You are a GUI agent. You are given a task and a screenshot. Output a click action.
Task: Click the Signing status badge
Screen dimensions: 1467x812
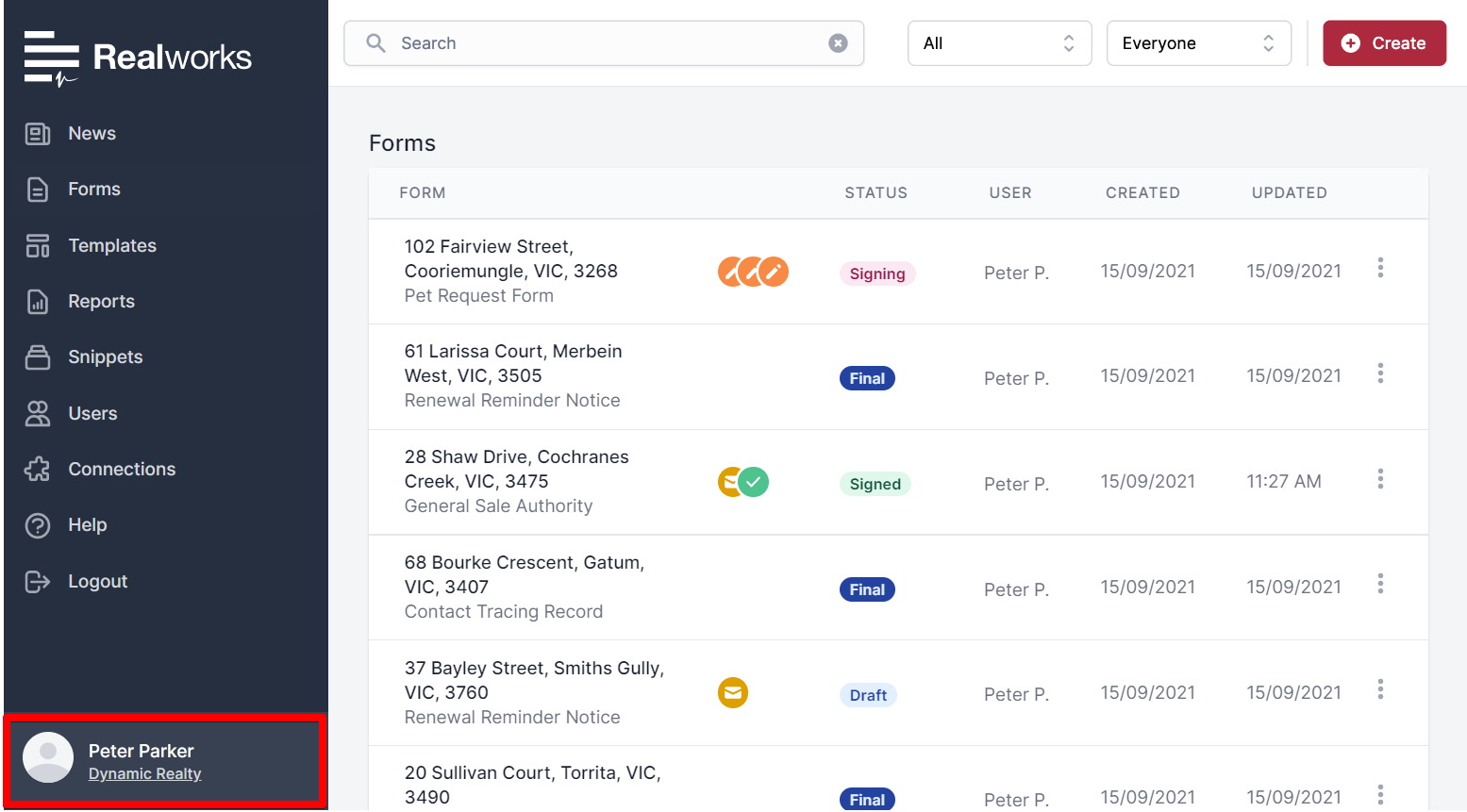(x=877, y=273)
